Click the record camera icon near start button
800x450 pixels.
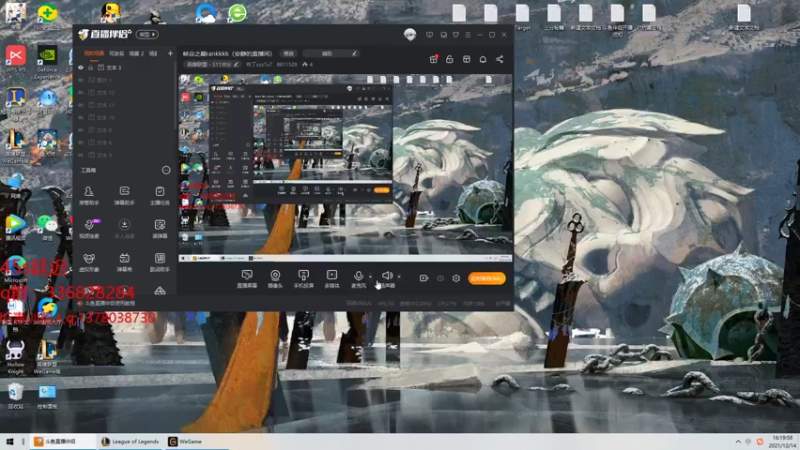[423, 279]
